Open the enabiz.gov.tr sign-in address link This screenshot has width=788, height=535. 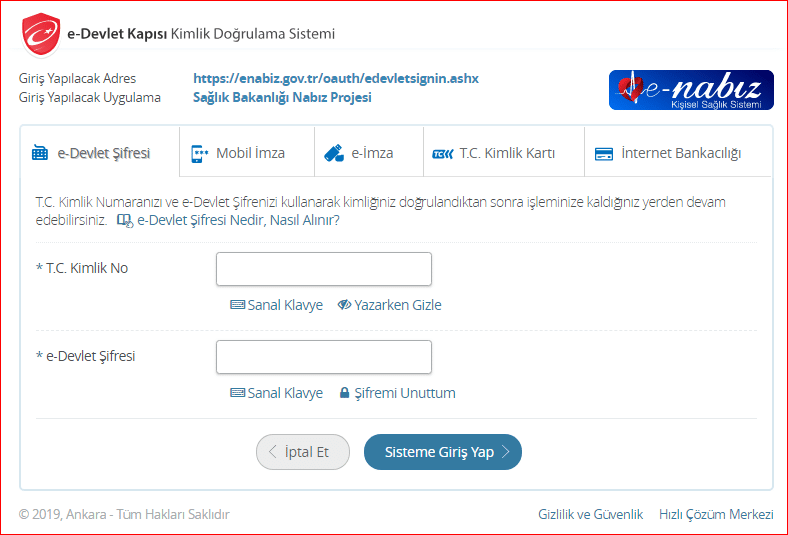pyautogui.click(x=336, y=78)
